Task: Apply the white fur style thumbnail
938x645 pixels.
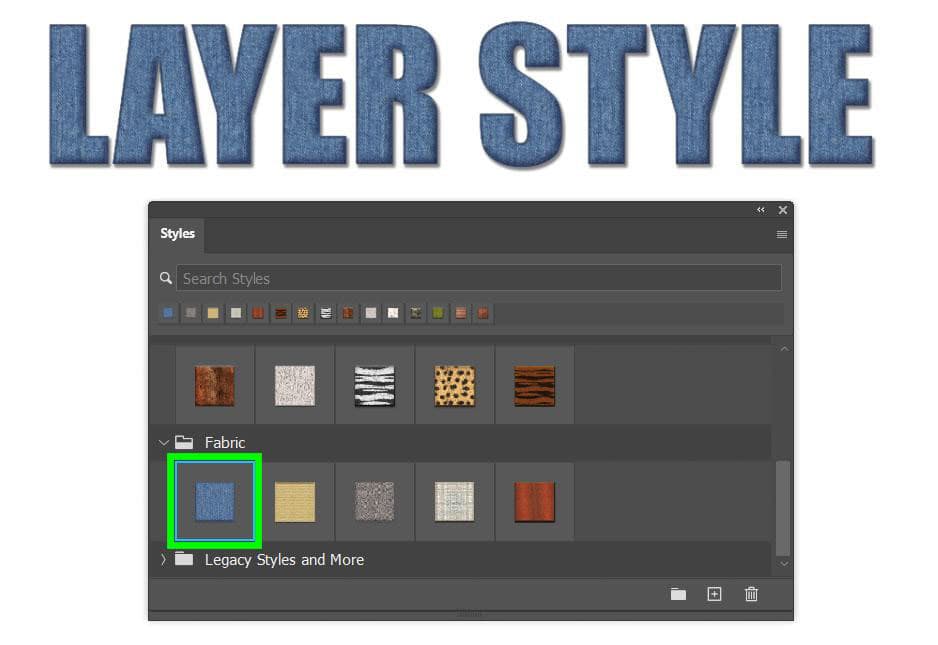Action: click(295, 385)
